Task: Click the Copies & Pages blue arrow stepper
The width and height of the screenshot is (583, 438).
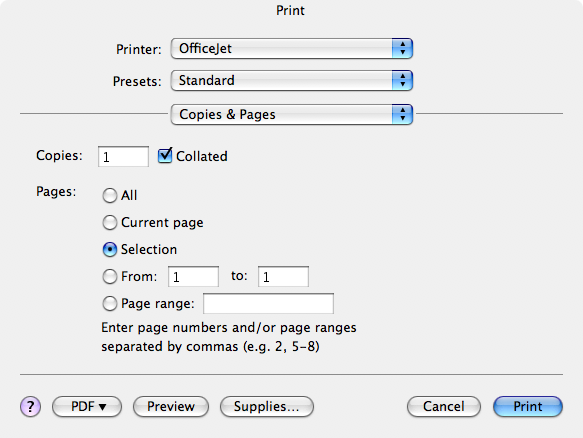Action: pos(402,114)
